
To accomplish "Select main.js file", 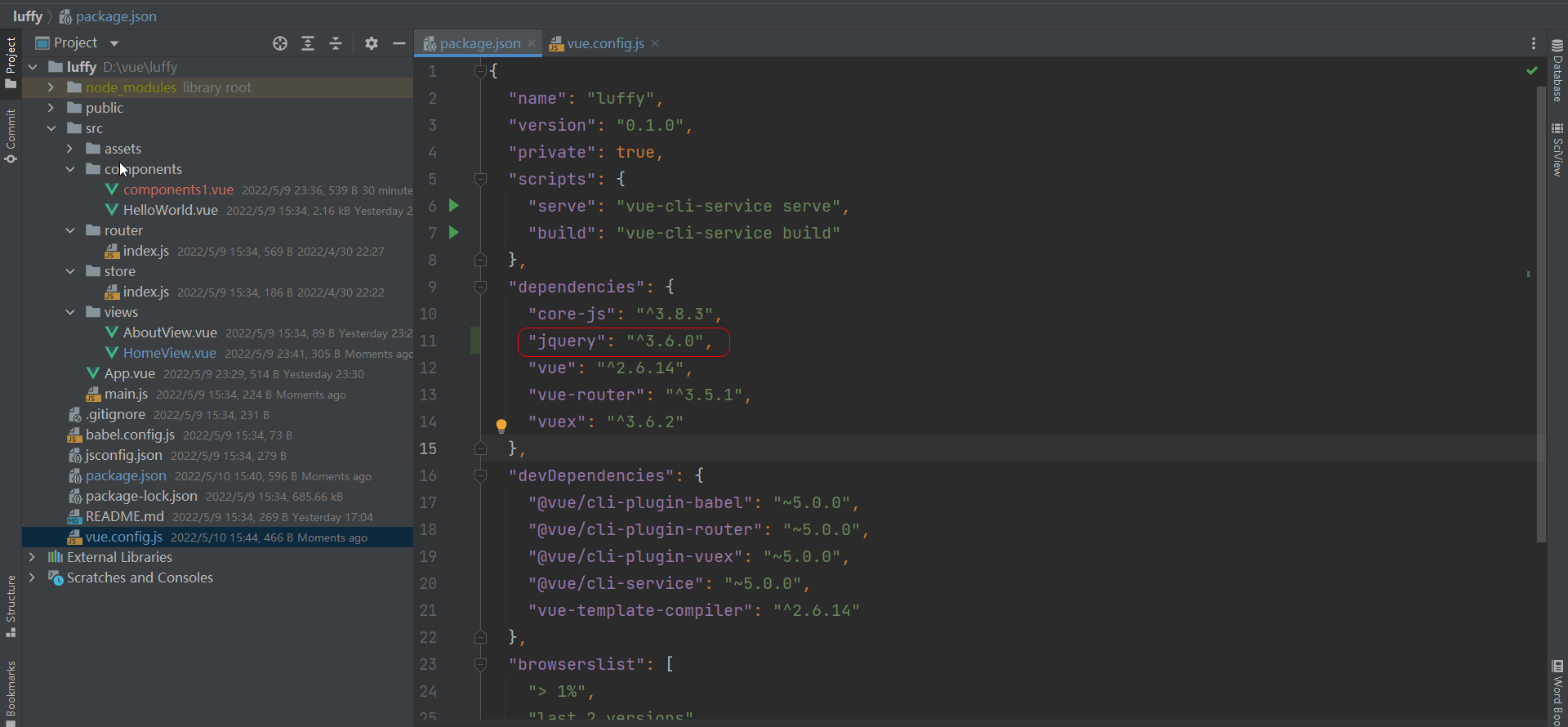I will click(x=126, y=394).
